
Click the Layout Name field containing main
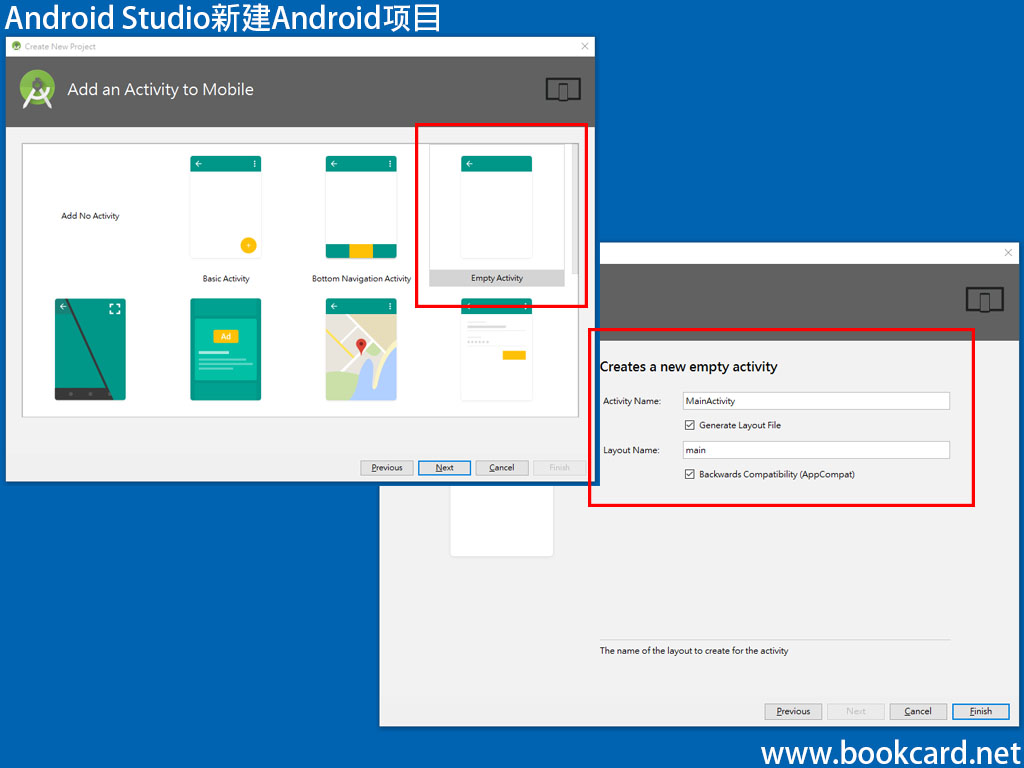point(816,449)
